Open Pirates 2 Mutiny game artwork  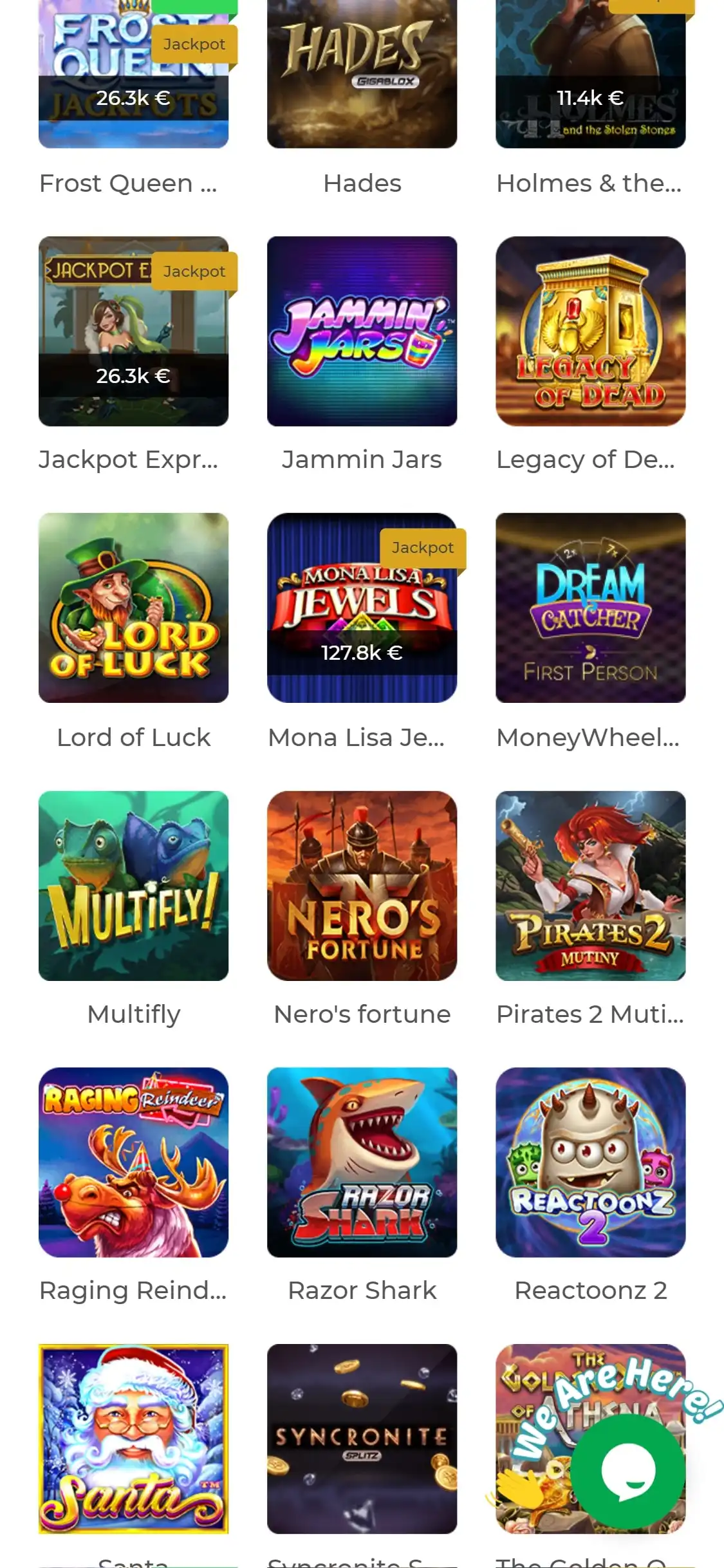coord(590,886)
